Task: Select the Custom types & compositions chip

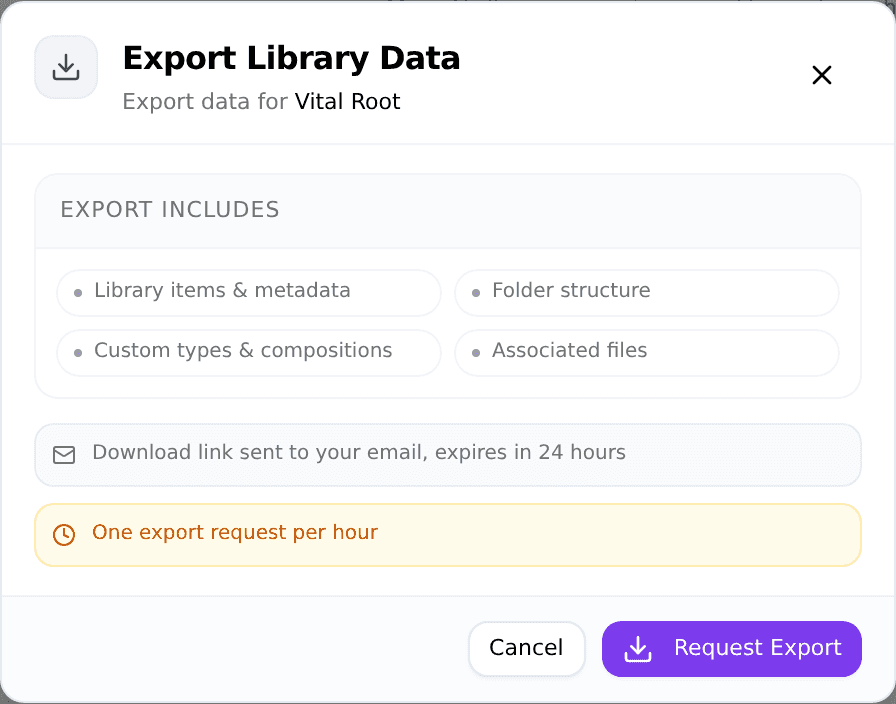Action: [249, 353]
